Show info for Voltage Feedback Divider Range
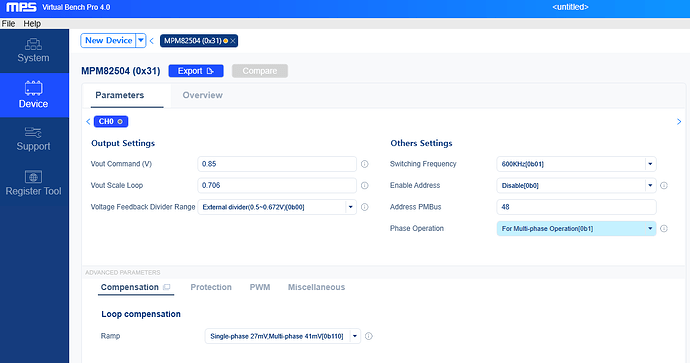The height and width of the screenshot is (363, 690). pos(364,207)
